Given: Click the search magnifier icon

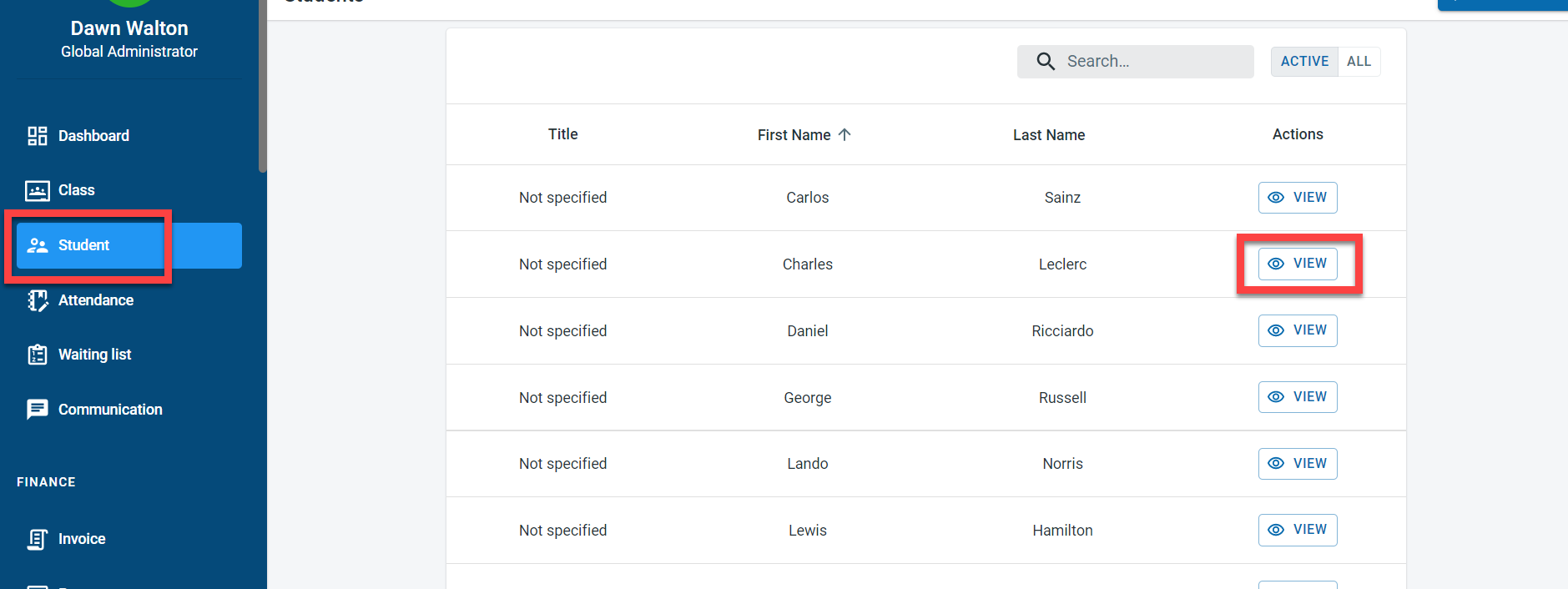Looking at the screenshot, I should pyautogui.click(x=1045, y=62).
